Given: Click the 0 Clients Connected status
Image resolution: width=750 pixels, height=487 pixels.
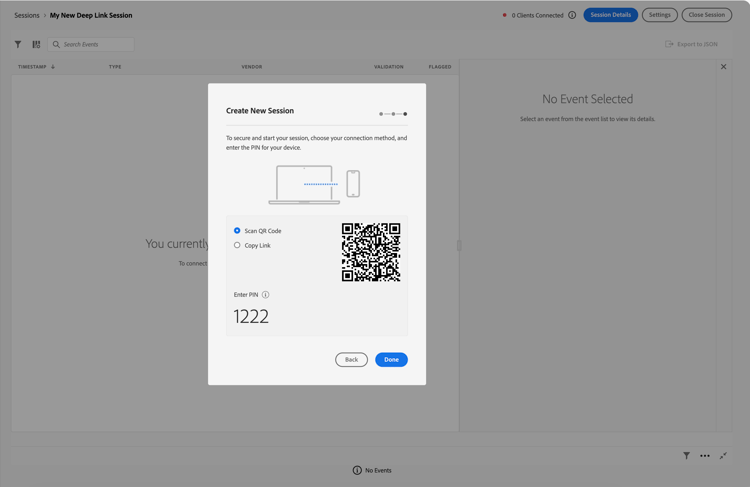Looking at the screenshot, I should [x=537, y=15].
